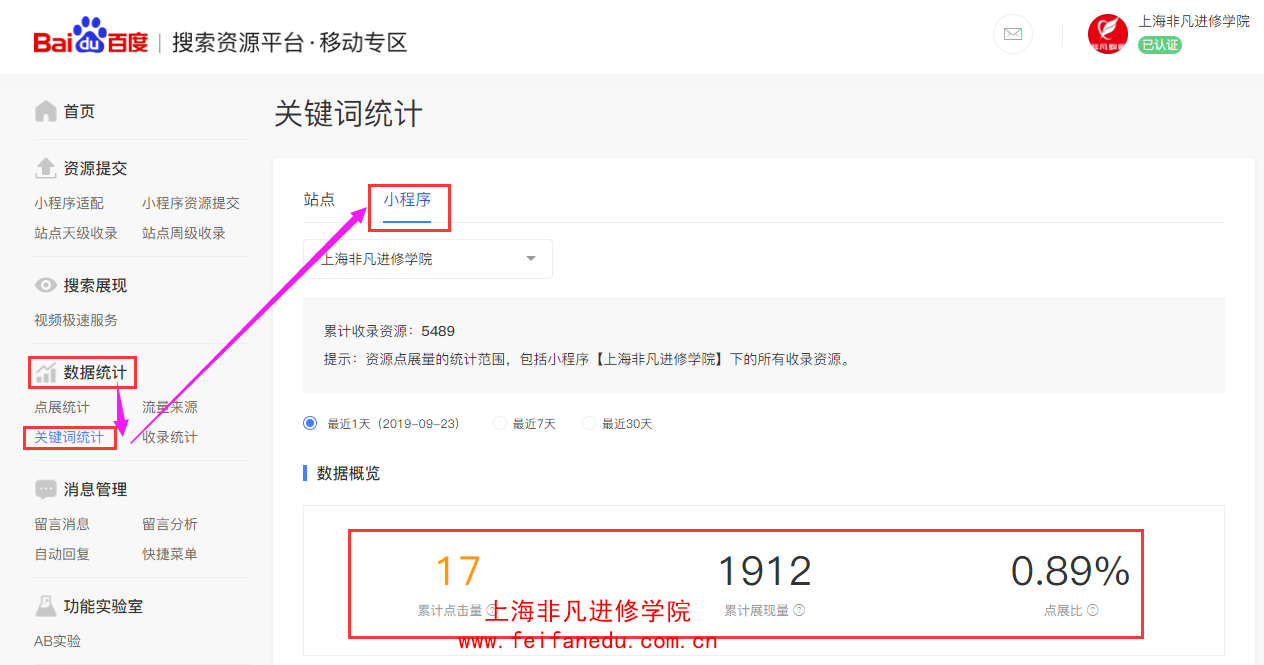The height and width of the screenshot is (665, 1264).
Task: Click the 功能实验室 section heading
Action: (103, 606)
